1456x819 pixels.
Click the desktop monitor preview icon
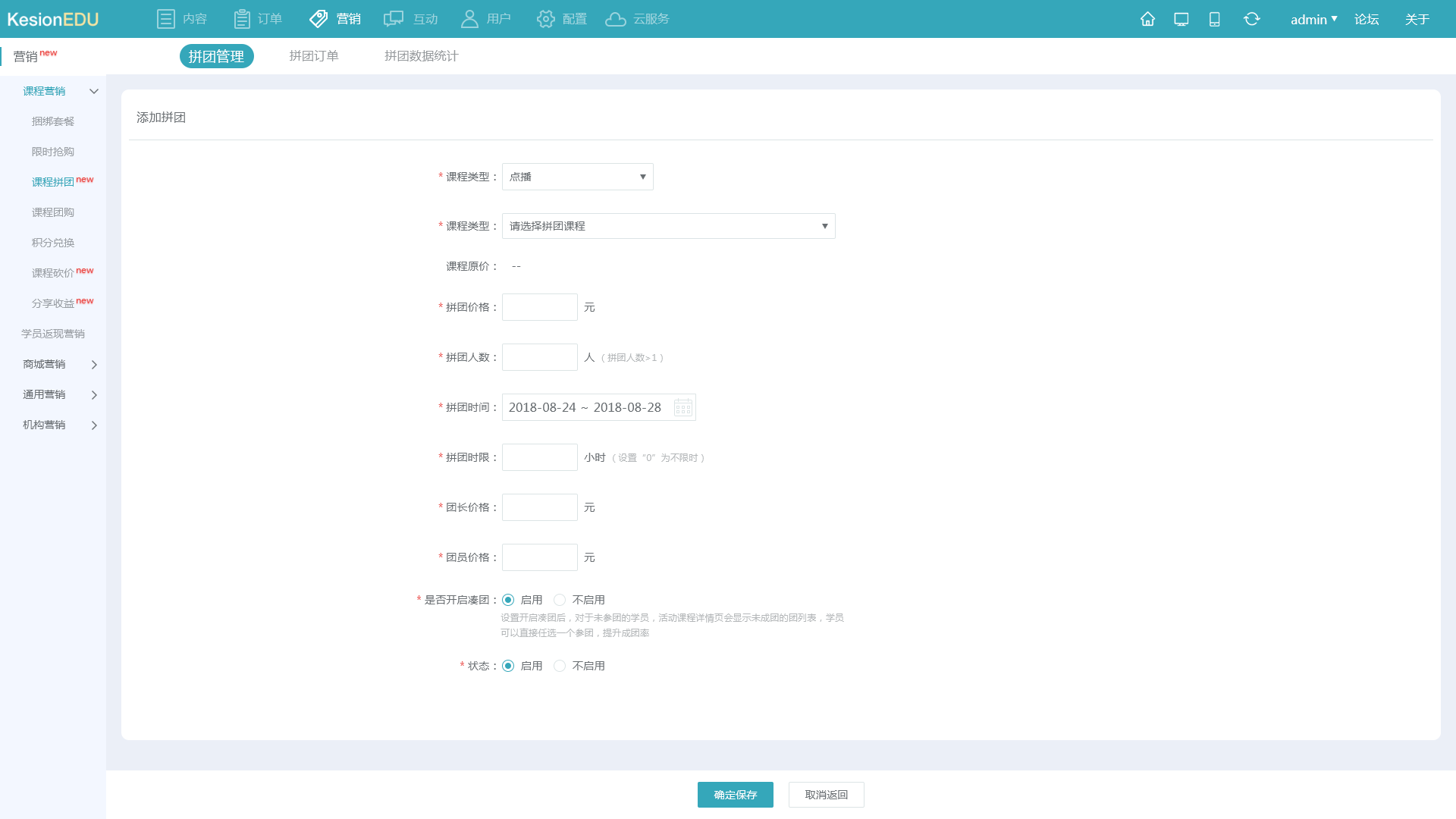click(1181, 19)
